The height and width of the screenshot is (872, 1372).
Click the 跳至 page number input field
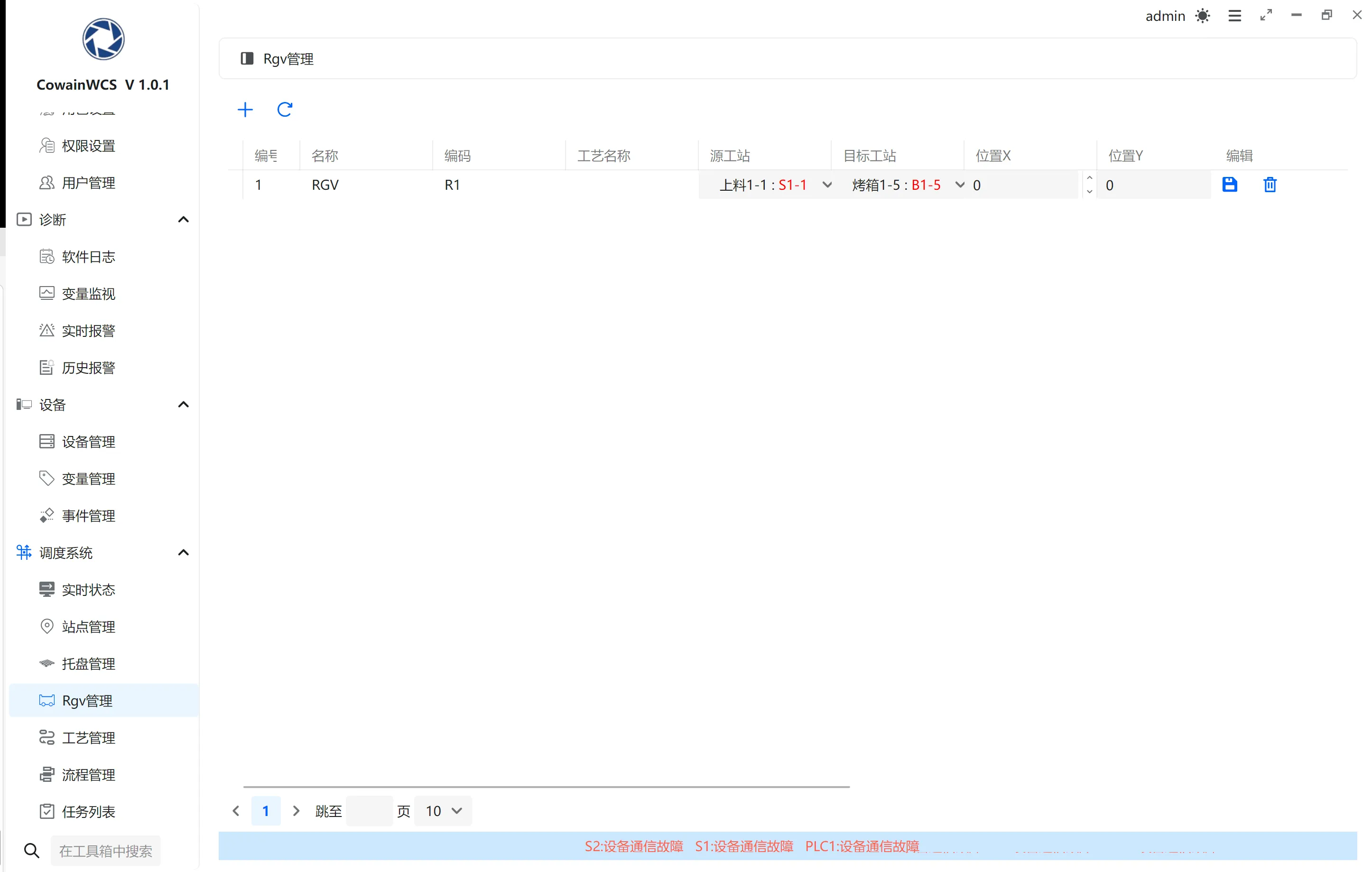pos(369,810)
